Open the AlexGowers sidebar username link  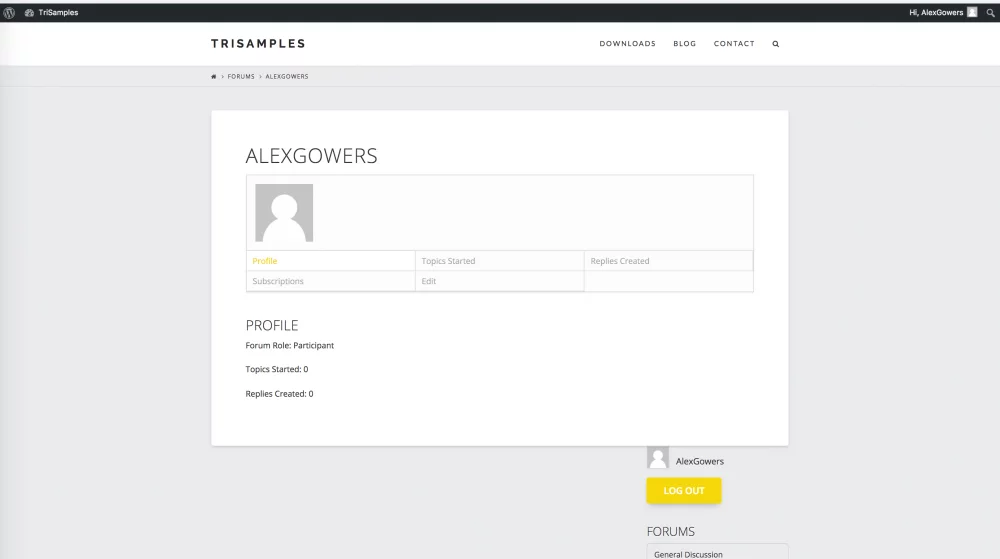point(700,461)
